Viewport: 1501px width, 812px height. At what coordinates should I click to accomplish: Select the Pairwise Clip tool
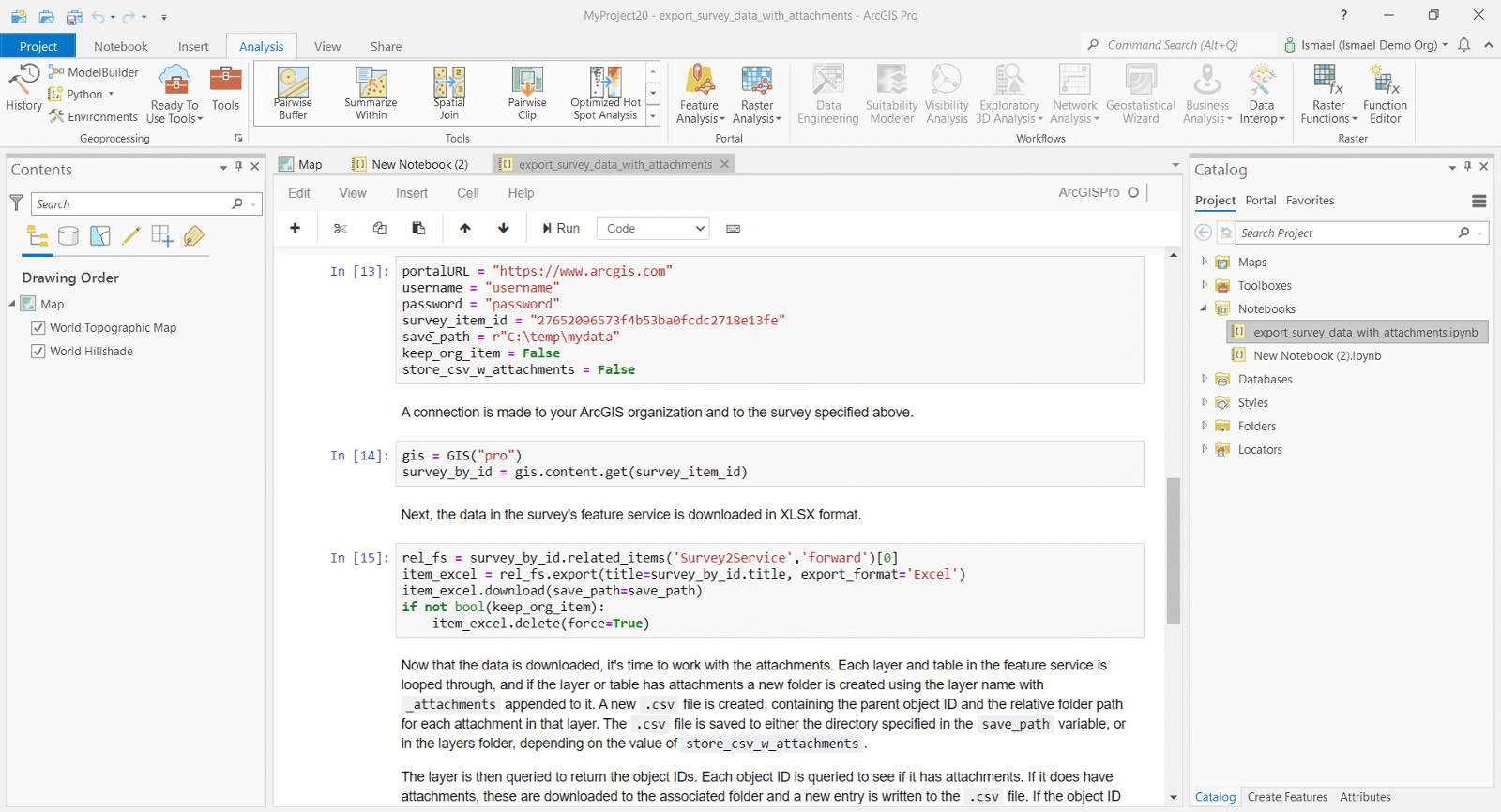click(527, 94)
